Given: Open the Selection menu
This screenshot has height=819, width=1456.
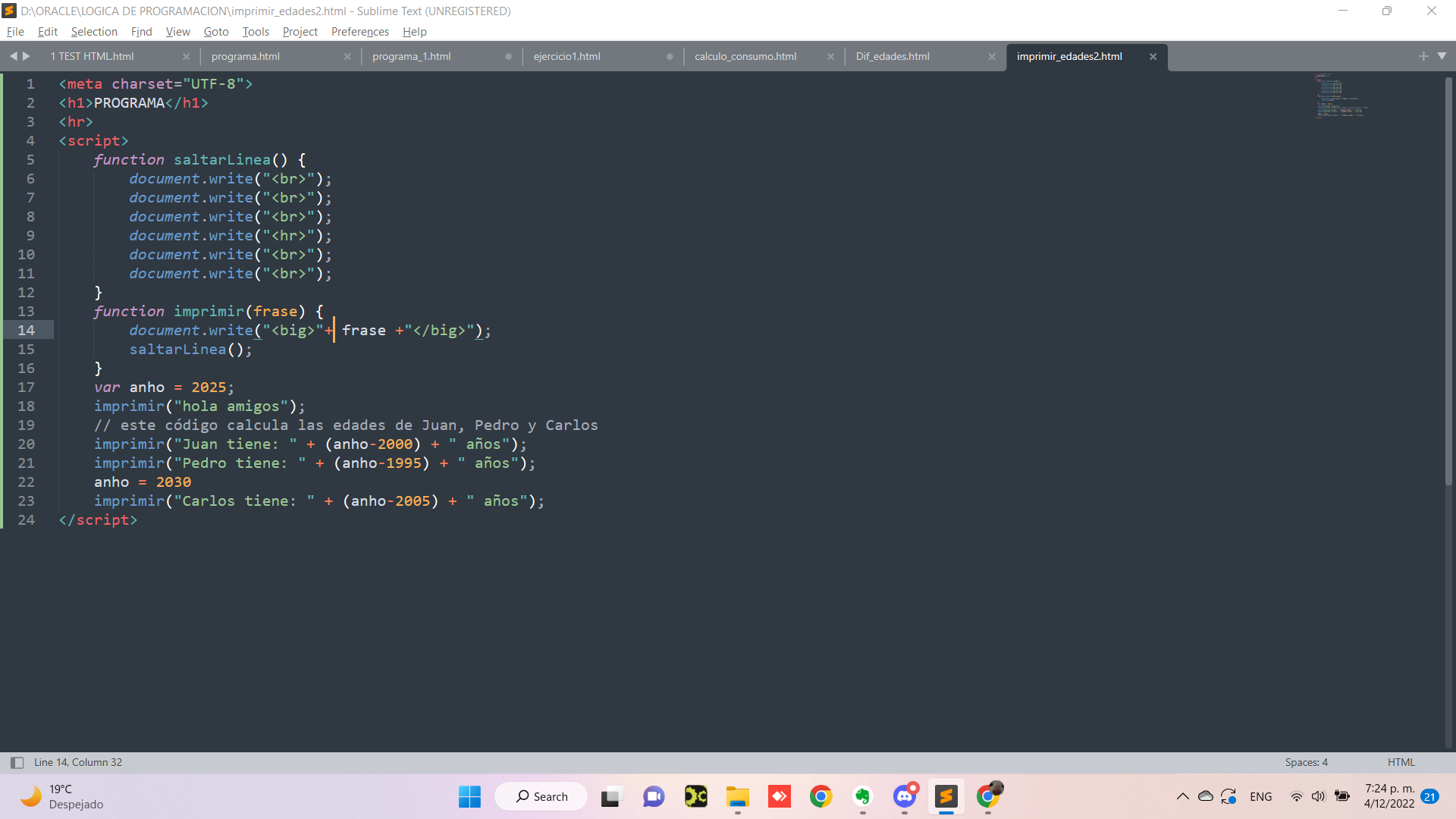Looking at the screenshot, I should coord(94,32).
